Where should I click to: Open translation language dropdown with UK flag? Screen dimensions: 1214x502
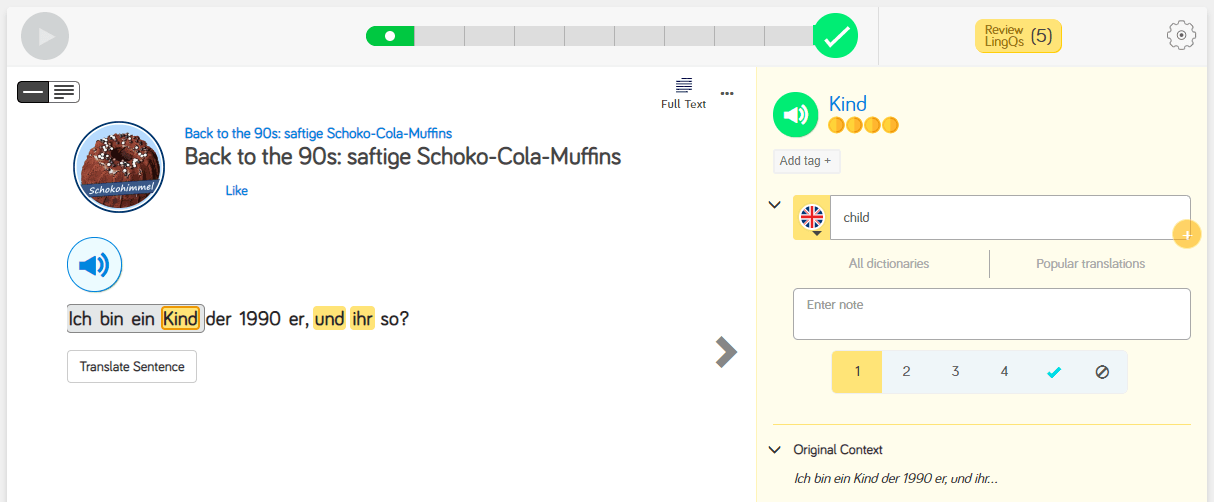[812, 218]
